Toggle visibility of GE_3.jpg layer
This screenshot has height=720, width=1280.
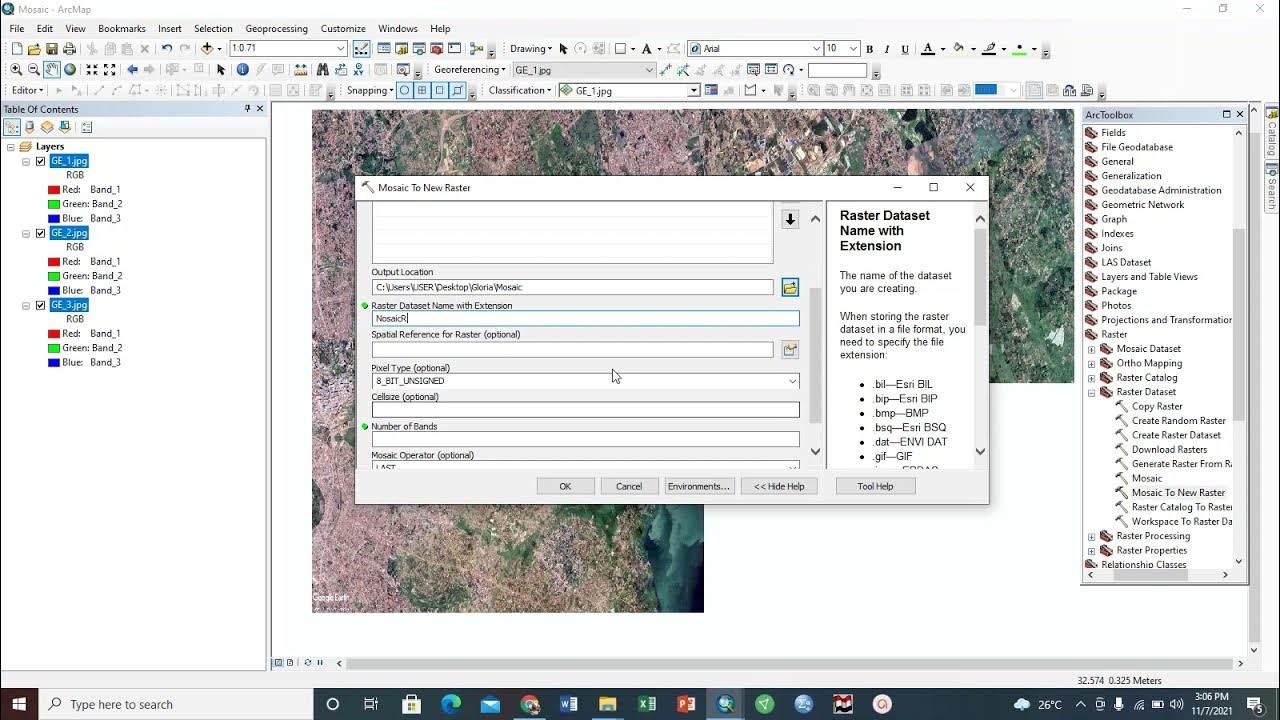41,305
